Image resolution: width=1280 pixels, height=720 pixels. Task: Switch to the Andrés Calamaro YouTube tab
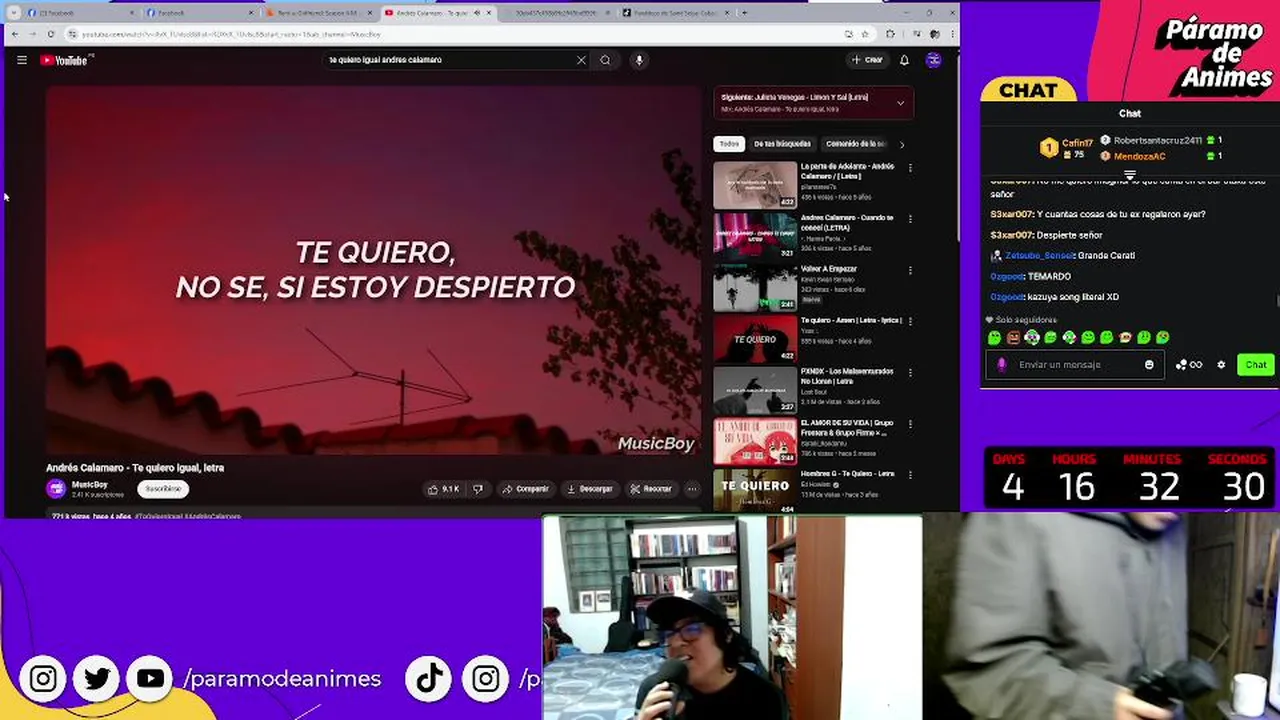(x=436, y=13)
